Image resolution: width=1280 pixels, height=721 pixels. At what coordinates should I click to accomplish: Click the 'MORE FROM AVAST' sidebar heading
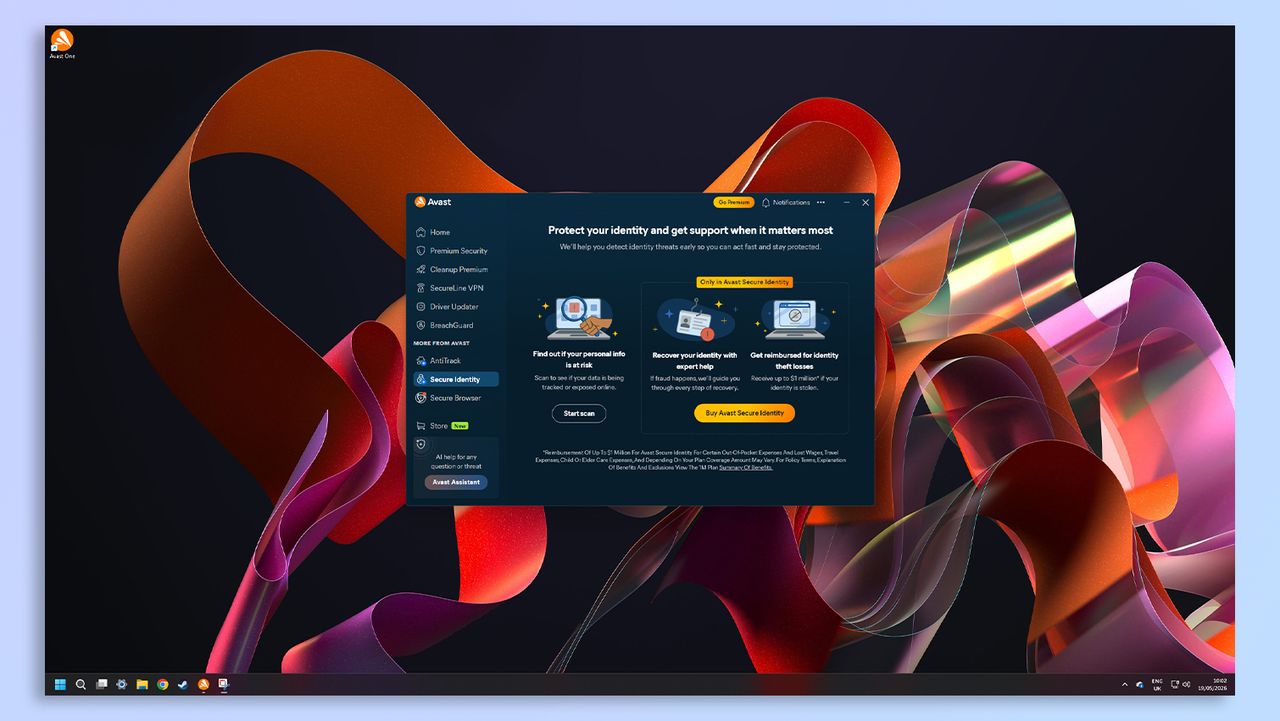tap(441, 343)
